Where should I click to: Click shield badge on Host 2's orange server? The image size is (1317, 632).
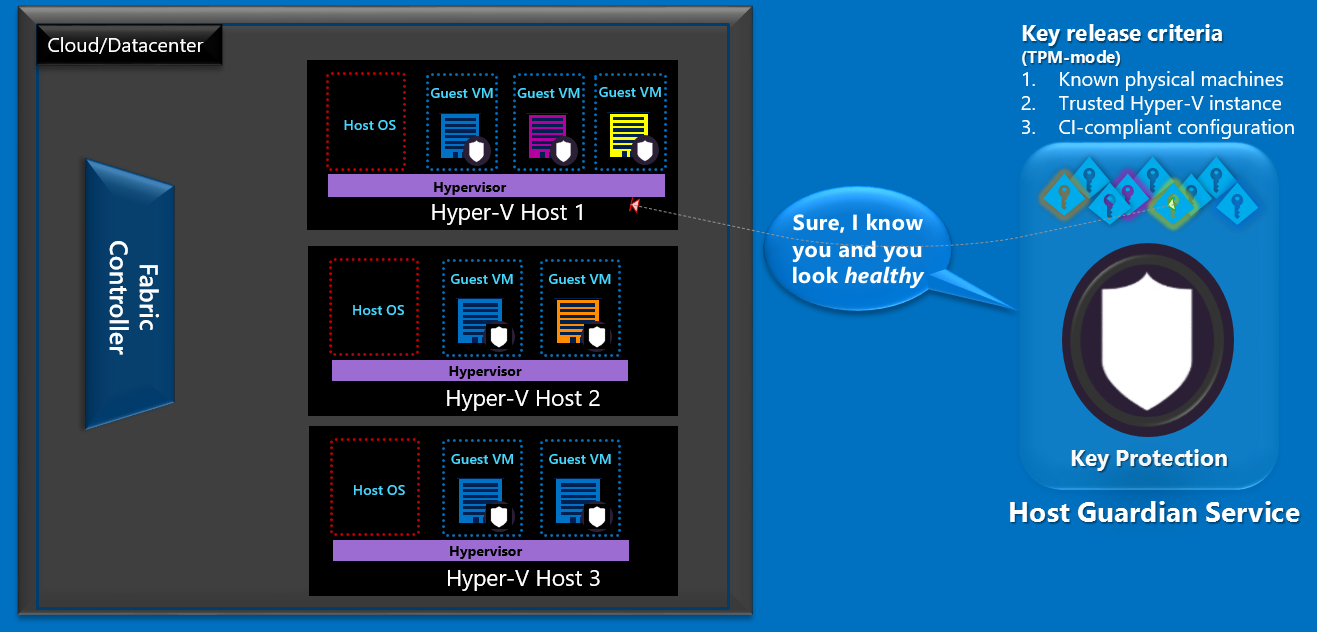[x=597, y=337]
